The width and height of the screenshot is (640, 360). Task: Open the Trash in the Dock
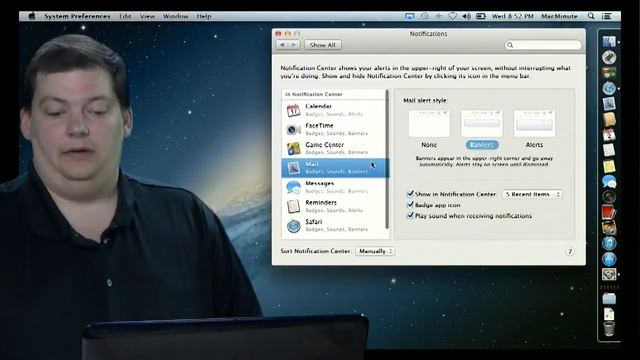click(609, 329)
